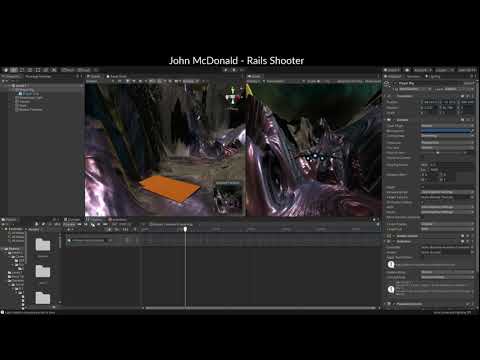Open the Account dropdown in top bar

pos(422,70)
